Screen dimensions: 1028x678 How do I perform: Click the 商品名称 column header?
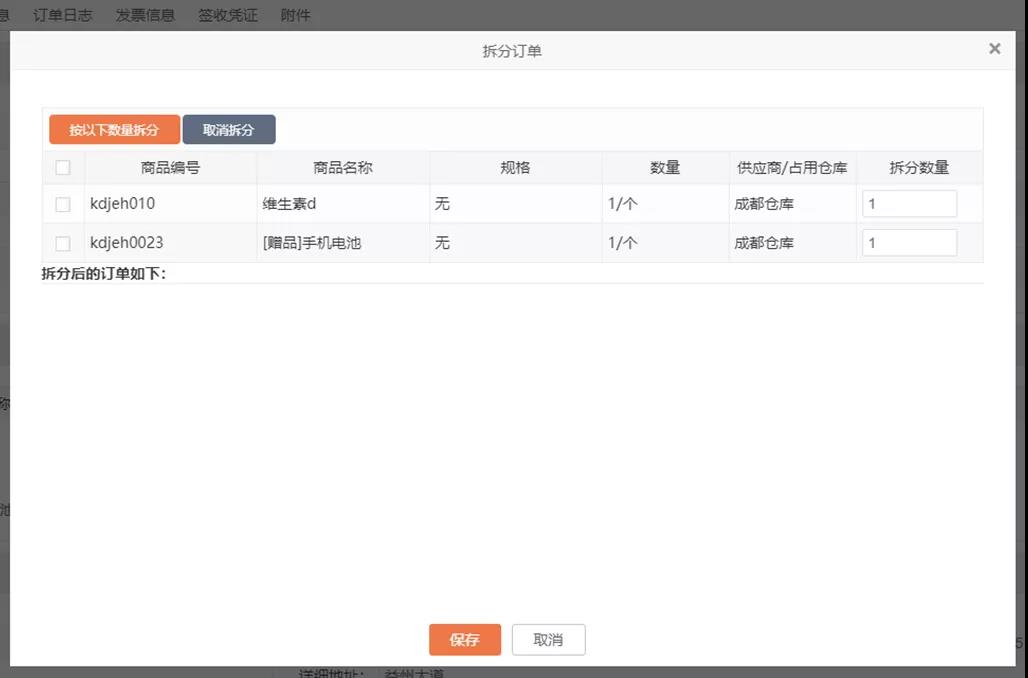(x=342, y=168)
